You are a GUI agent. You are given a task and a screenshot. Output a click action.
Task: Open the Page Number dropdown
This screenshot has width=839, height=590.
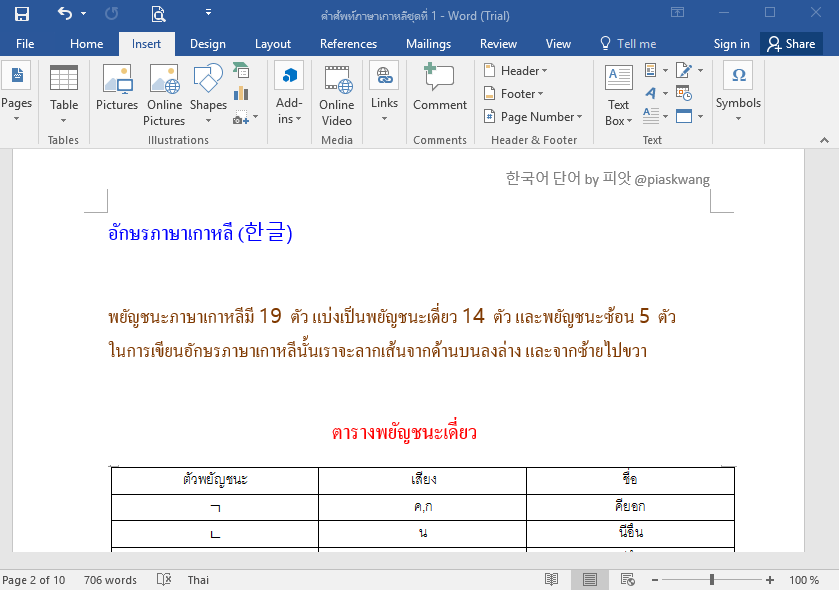532,117
